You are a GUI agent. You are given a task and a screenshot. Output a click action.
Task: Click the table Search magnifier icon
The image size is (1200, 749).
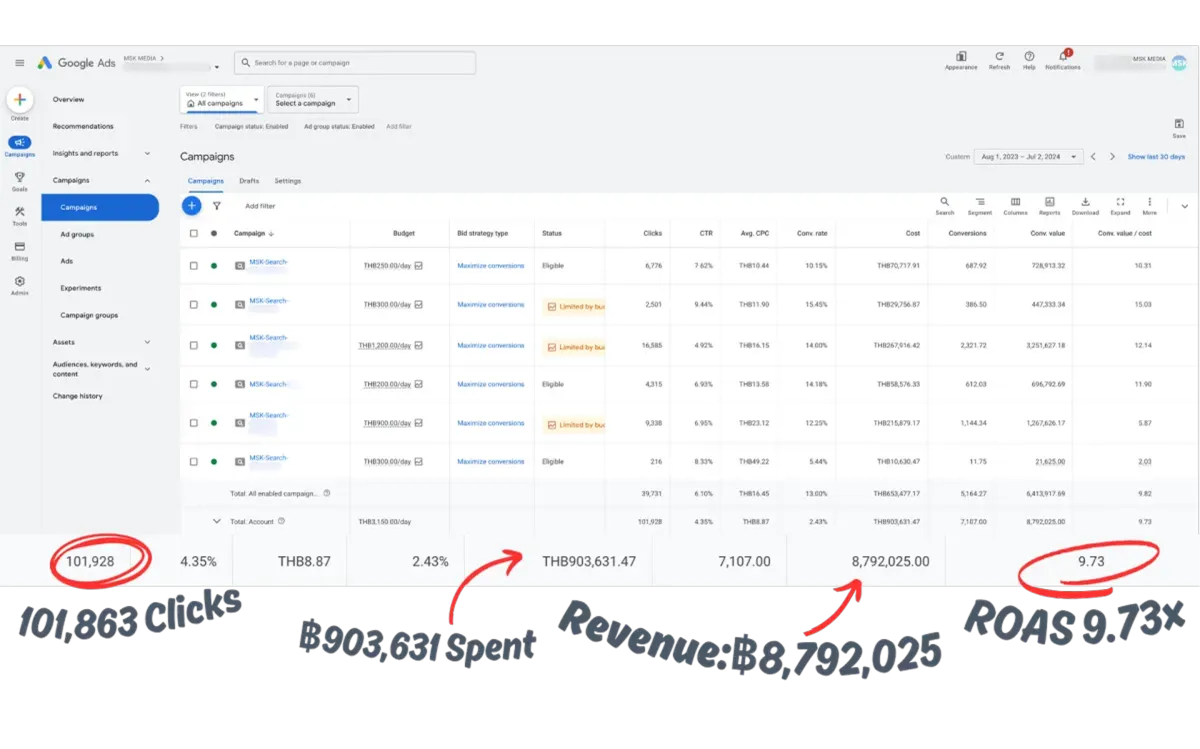click(x=945, y=202)
